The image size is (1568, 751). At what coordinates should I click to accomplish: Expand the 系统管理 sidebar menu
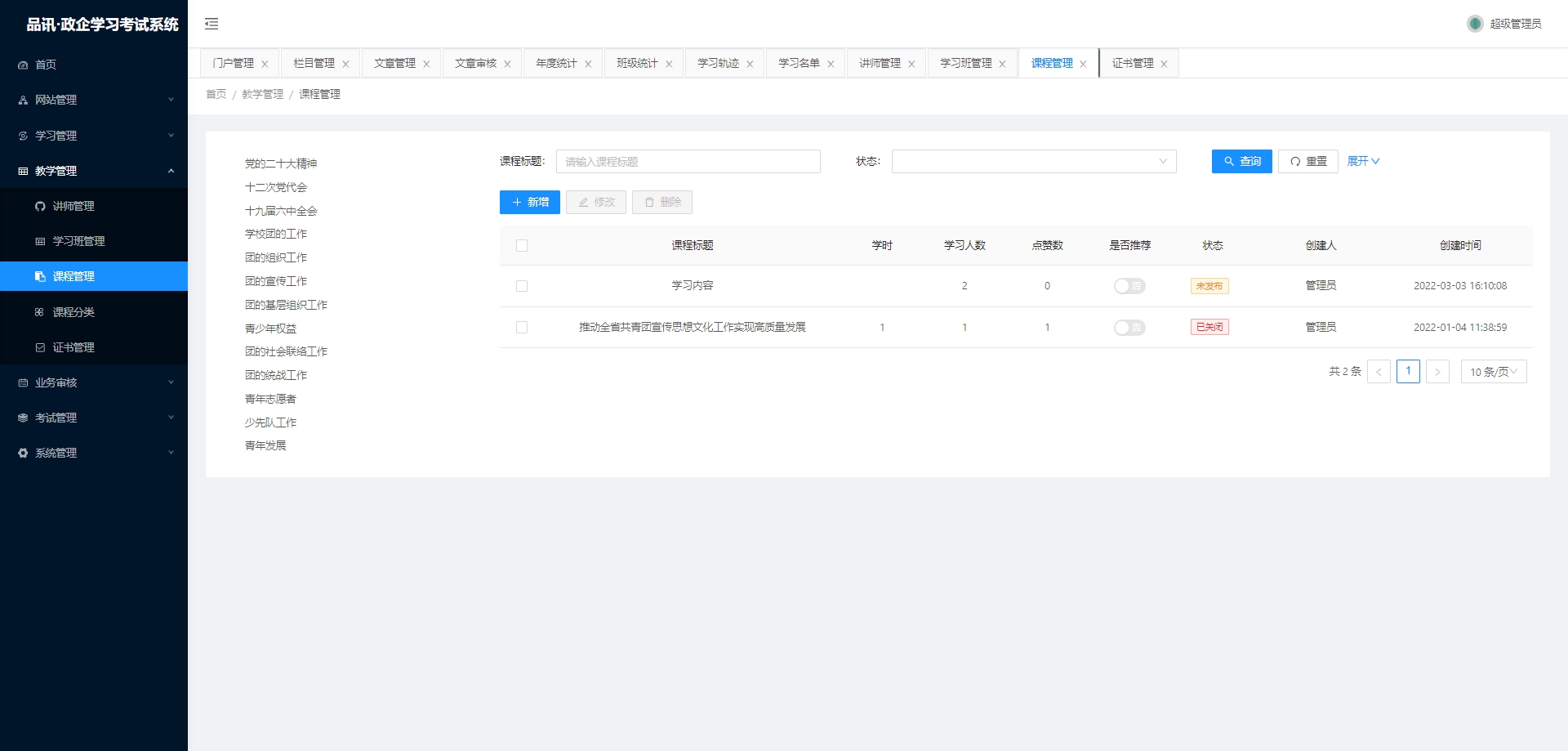(x=94, y=453)
